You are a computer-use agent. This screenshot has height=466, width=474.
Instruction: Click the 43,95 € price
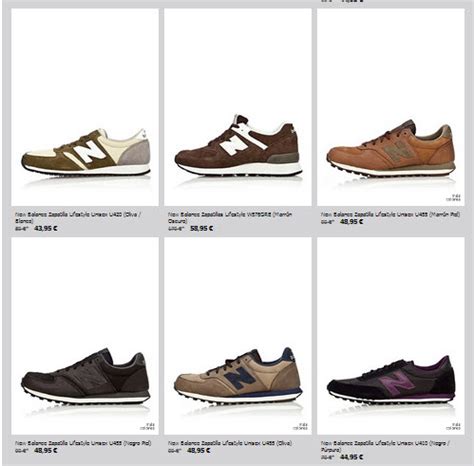[x=46, y=229]
